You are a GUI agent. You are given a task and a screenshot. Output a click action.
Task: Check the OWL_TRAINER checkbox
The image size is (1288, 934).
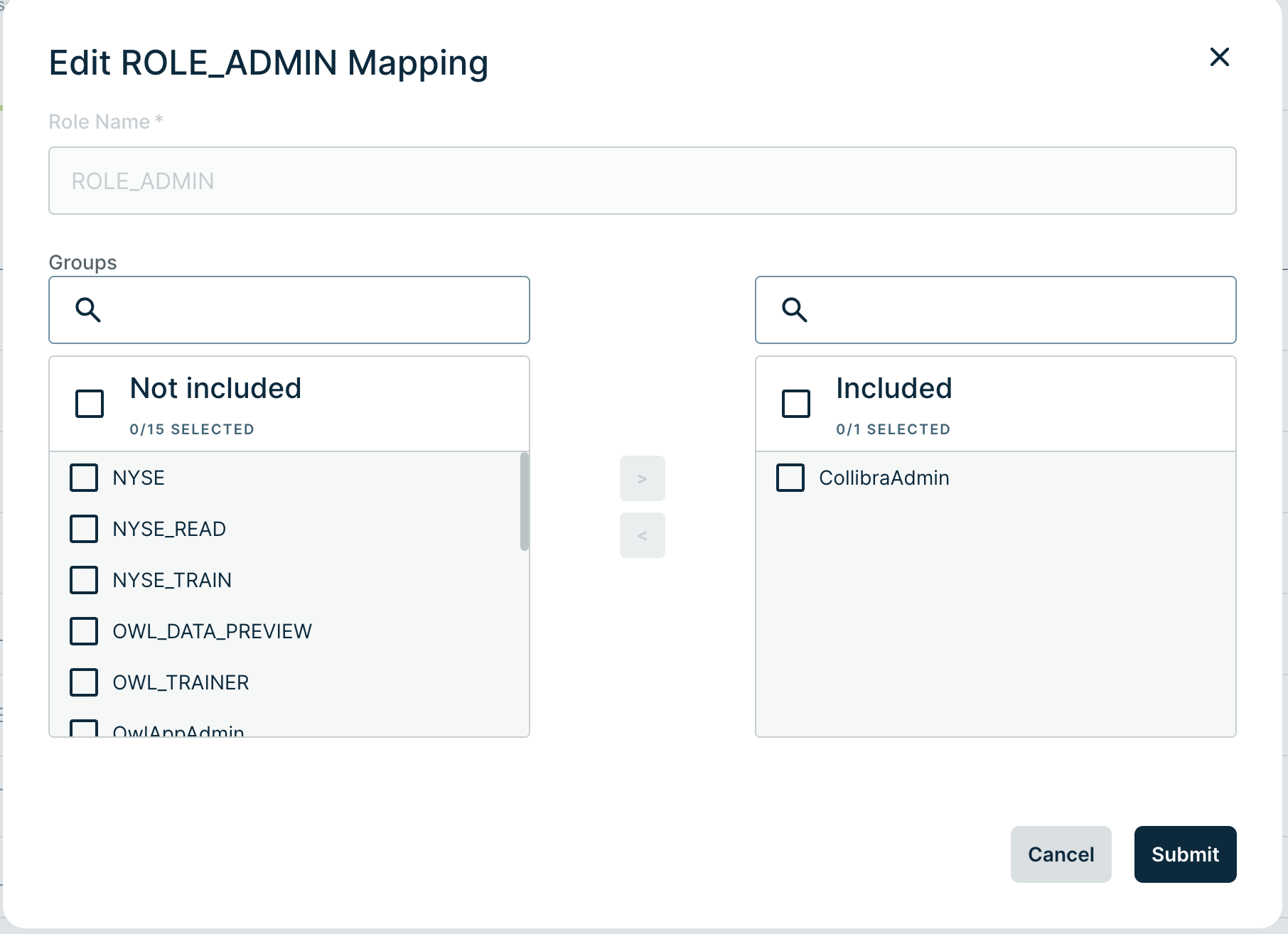click(x=84, y=682)
